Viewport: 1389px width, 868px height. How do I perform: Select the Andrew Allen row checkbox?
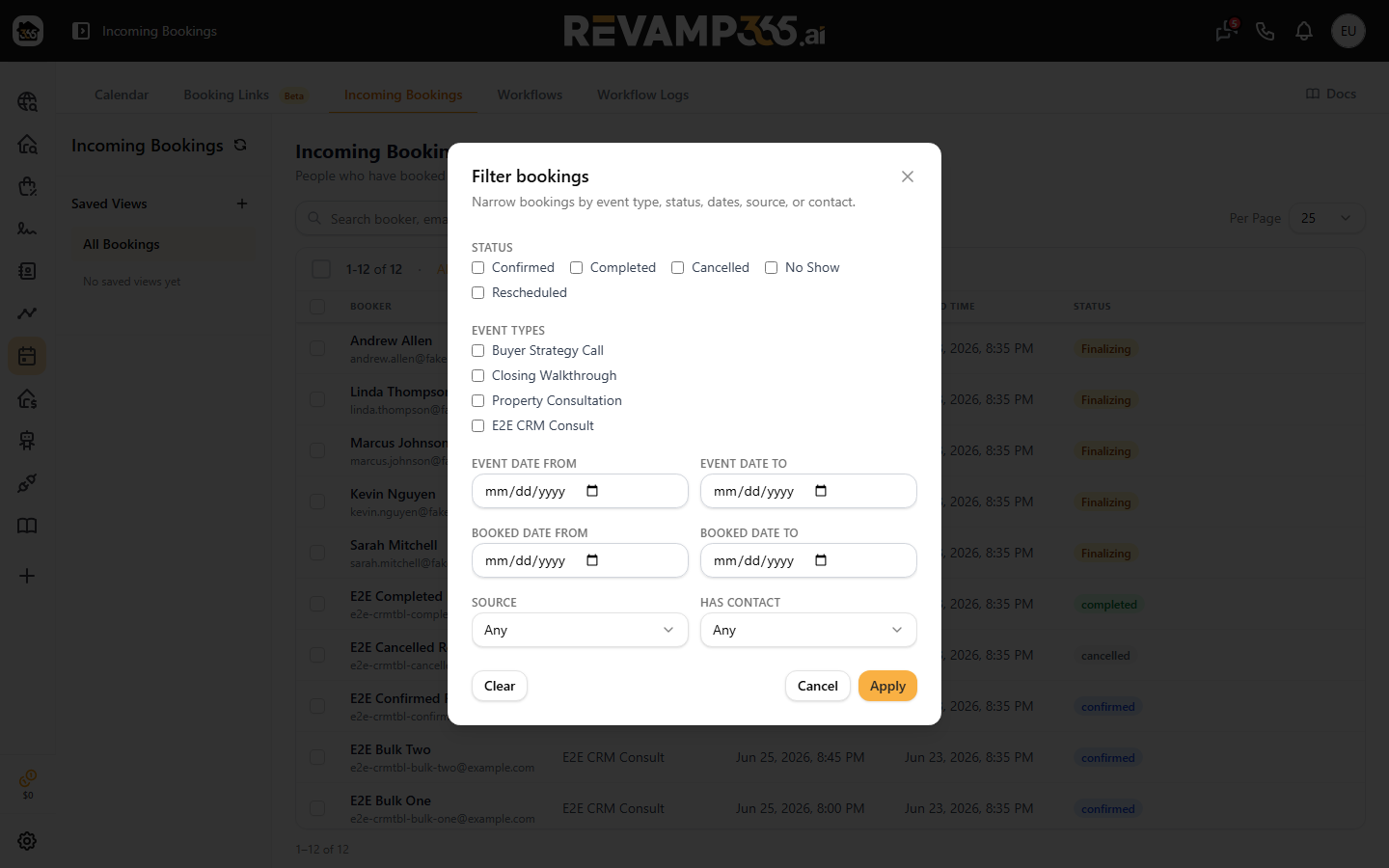(x=317, y=348)
